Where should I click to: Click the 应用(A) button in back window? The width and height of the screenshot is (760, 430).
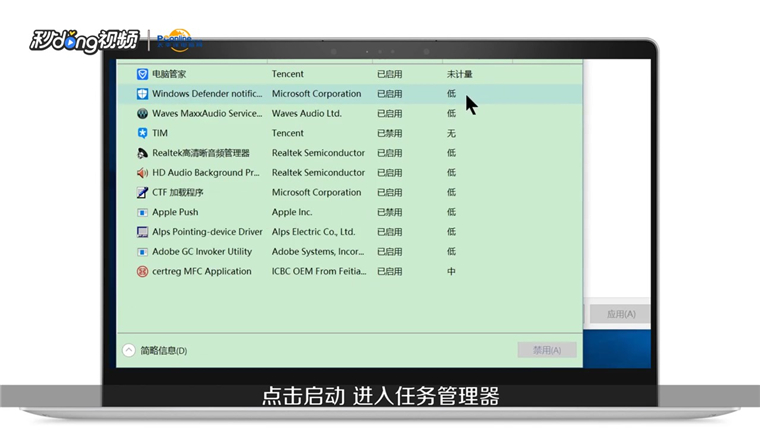pyautogui.click(x=621, y=314)
